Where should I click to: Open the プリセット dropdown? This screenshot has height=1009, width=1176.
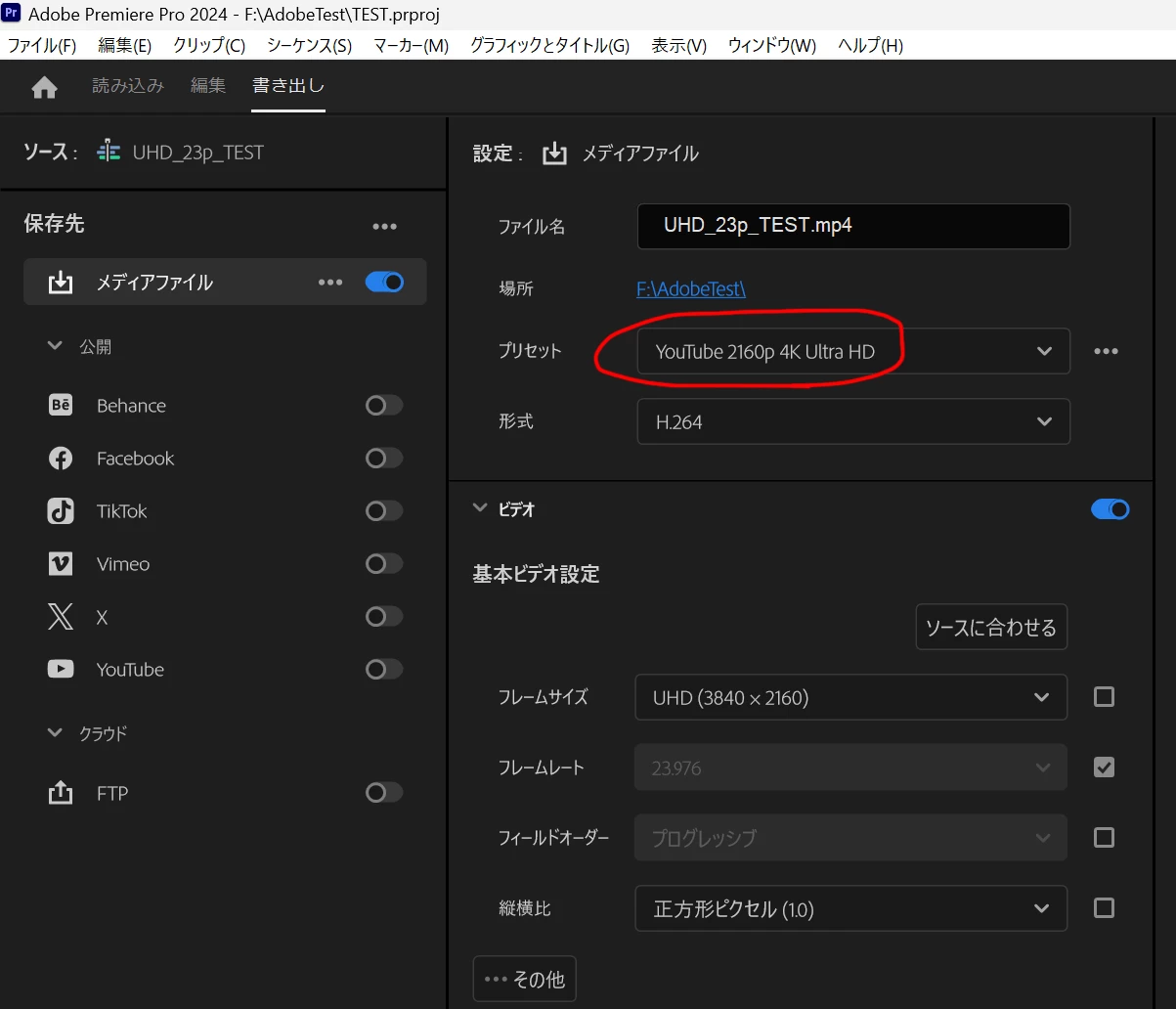pos(853,351)
